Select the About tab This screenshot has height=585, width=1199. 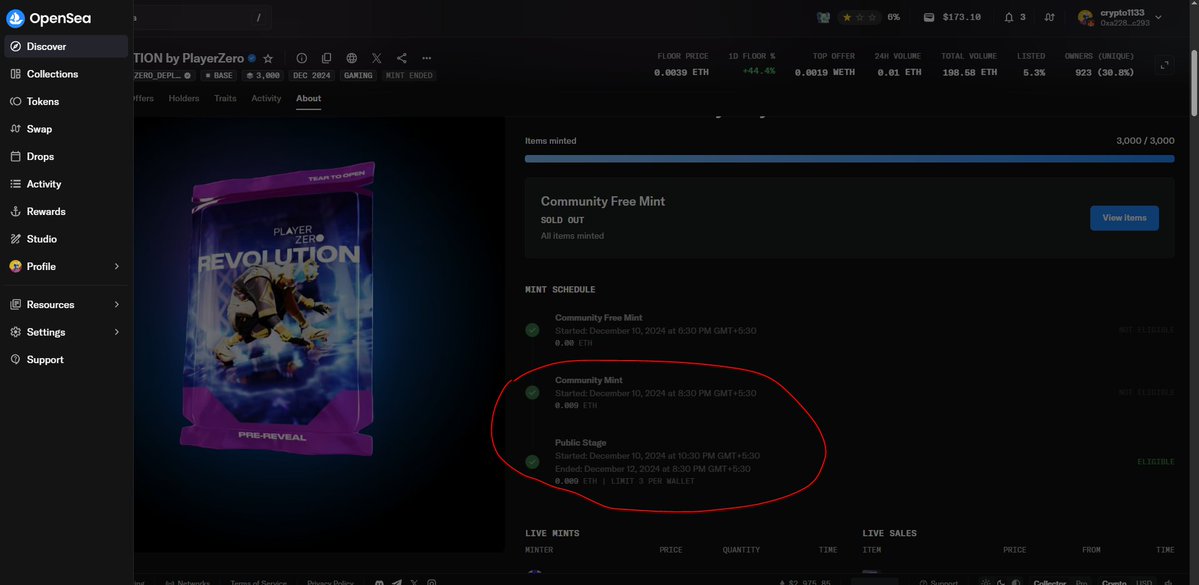[x=309, y=99]
